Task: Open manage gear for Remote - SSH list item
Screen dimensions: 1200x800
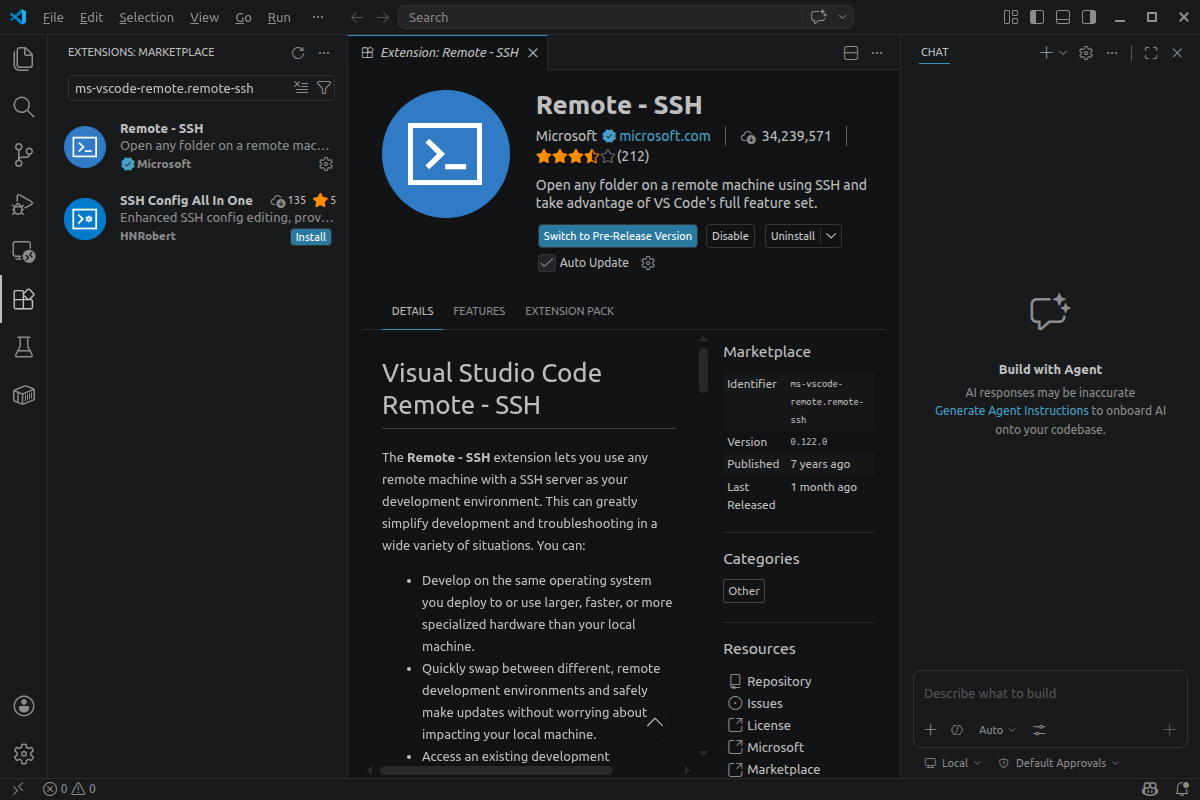Action: 325,164
